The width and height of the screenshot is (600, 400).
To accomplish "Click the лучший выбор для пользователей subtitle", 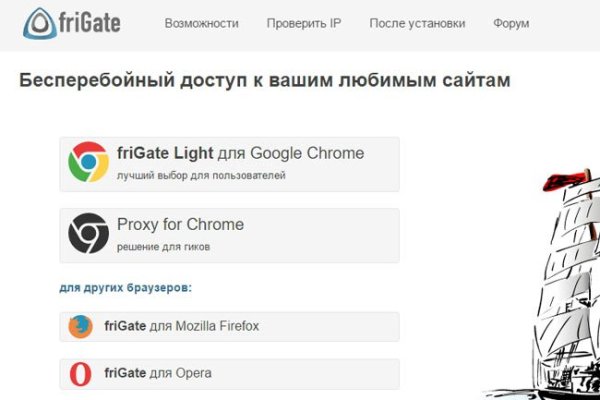I will (201, 176).
